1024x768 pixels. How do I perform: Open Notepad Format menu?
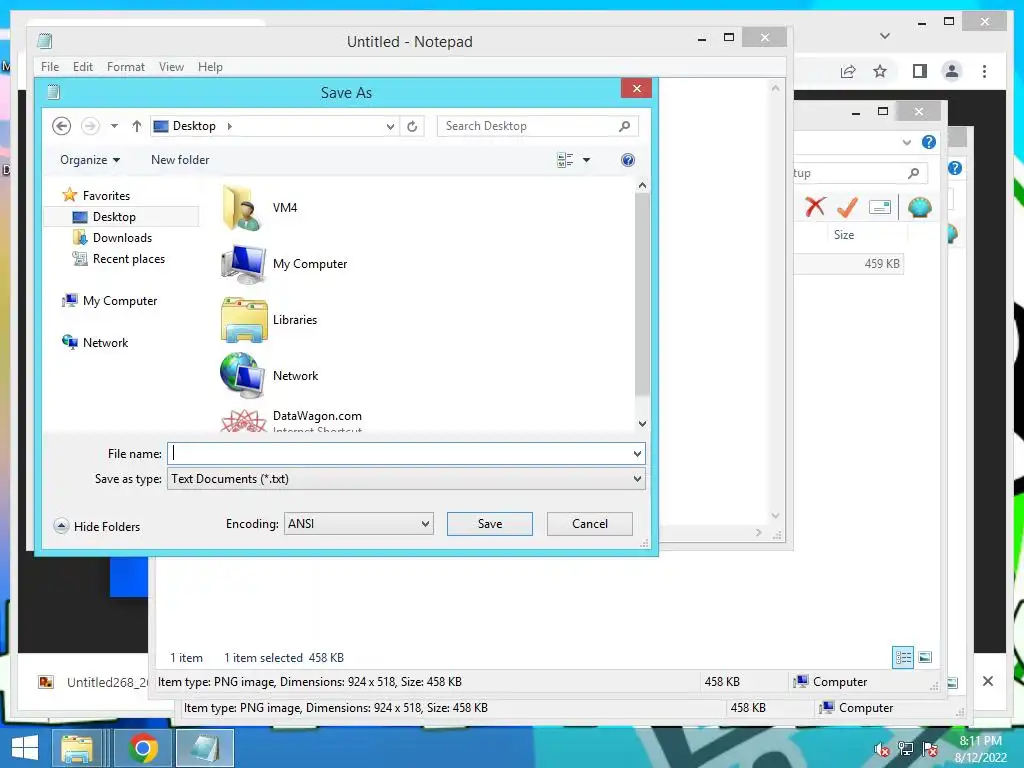tap(125, 67)
